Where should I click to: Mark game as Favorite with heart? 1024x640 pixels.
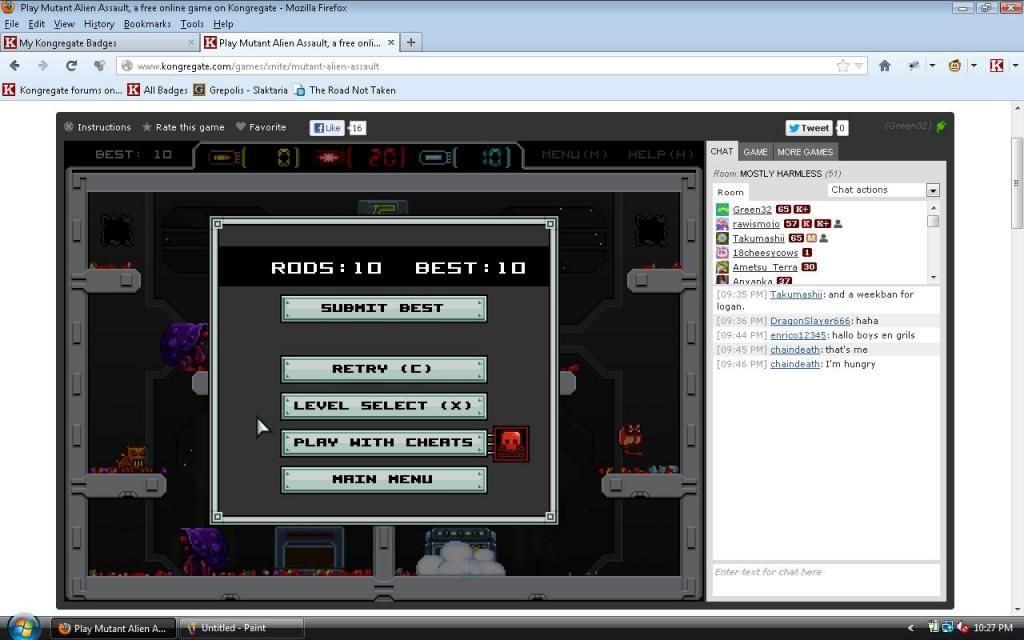261,127
